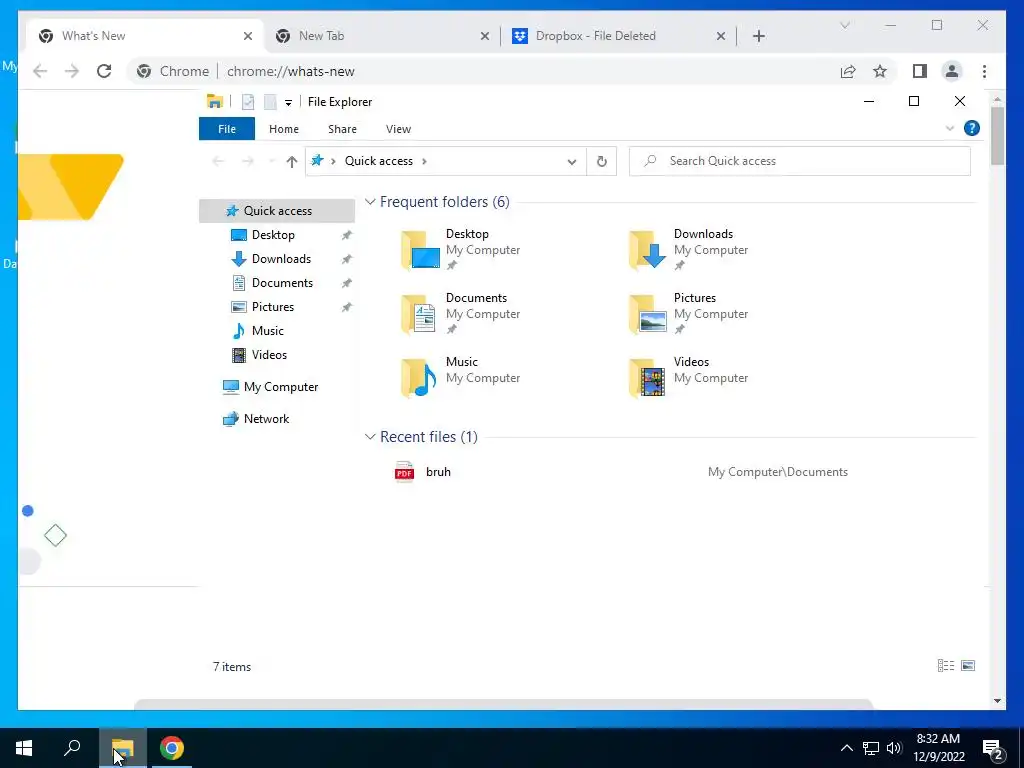Image resolution: width=1024 pixels, height=768 pixels.
Task: Open a new Chrome tab with plus button
Action: point(758,36)
